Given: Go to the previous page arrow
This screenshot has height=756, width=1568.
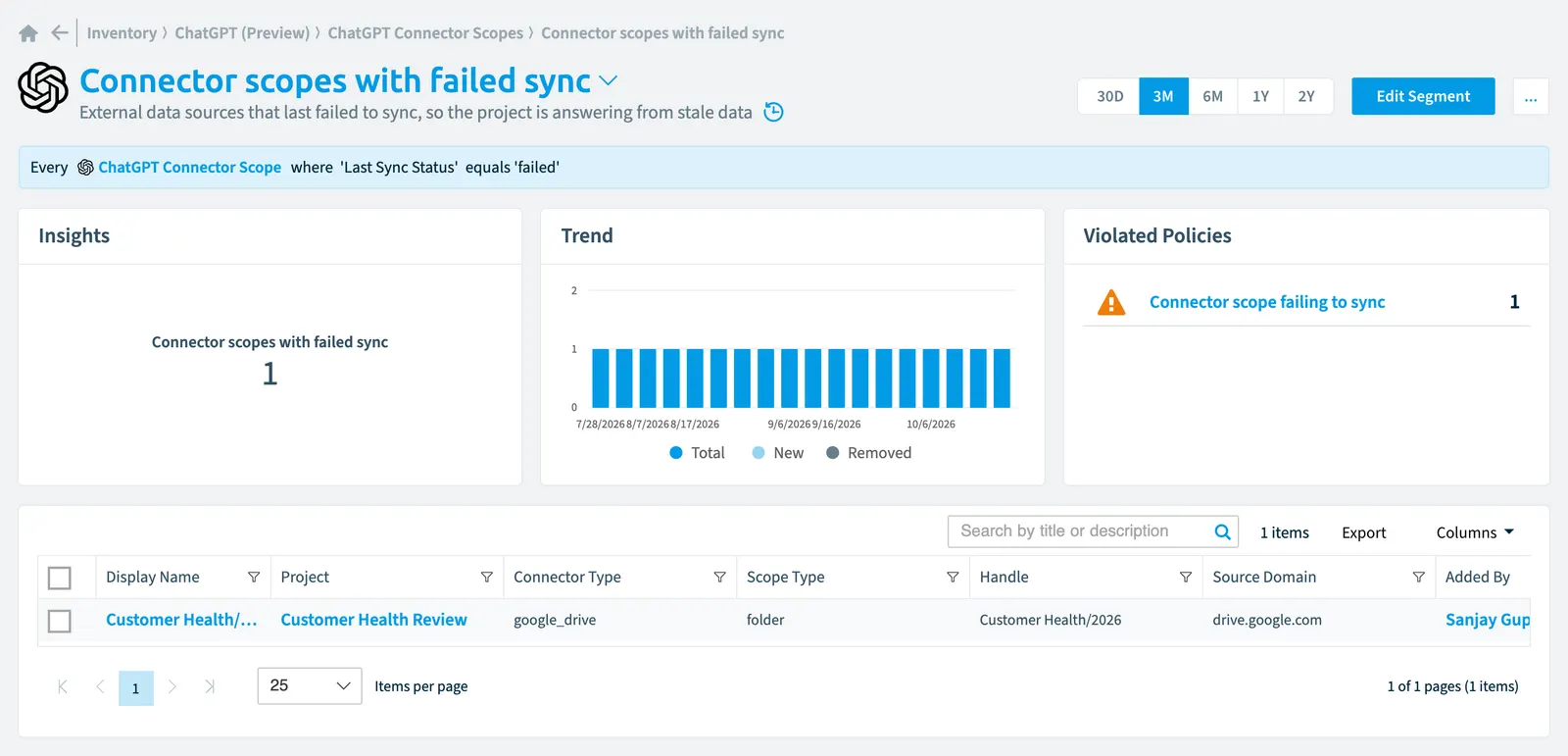Looking at the screenshot, I should coord(100,686).
